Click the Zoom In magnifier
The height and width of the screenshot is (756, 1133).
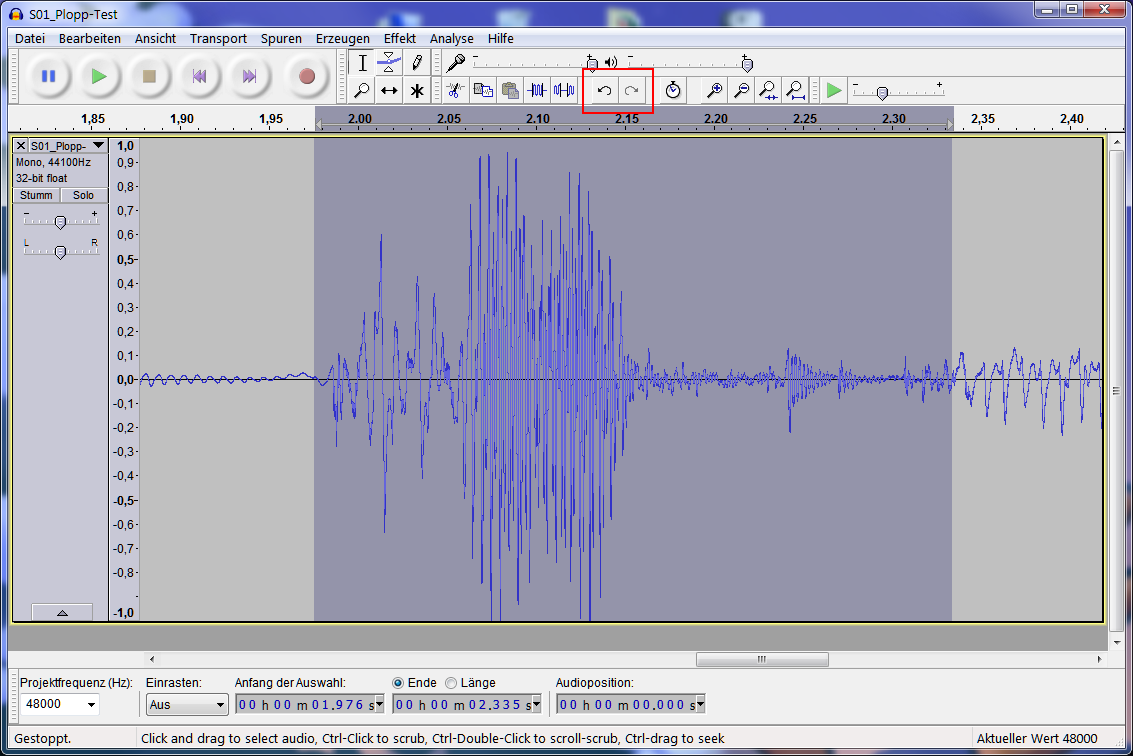click(x=714, y=90)
